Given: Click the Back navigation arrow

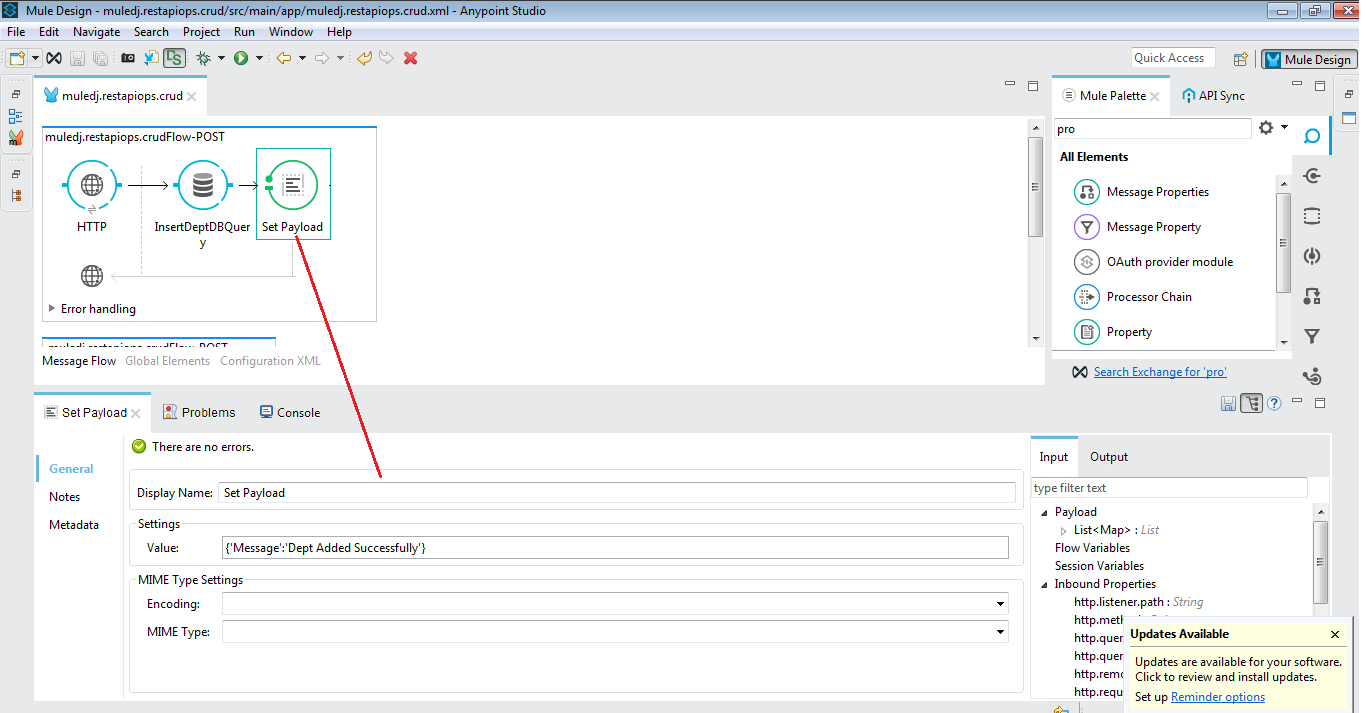Looking at the screenshot, I should pos(284,58).
